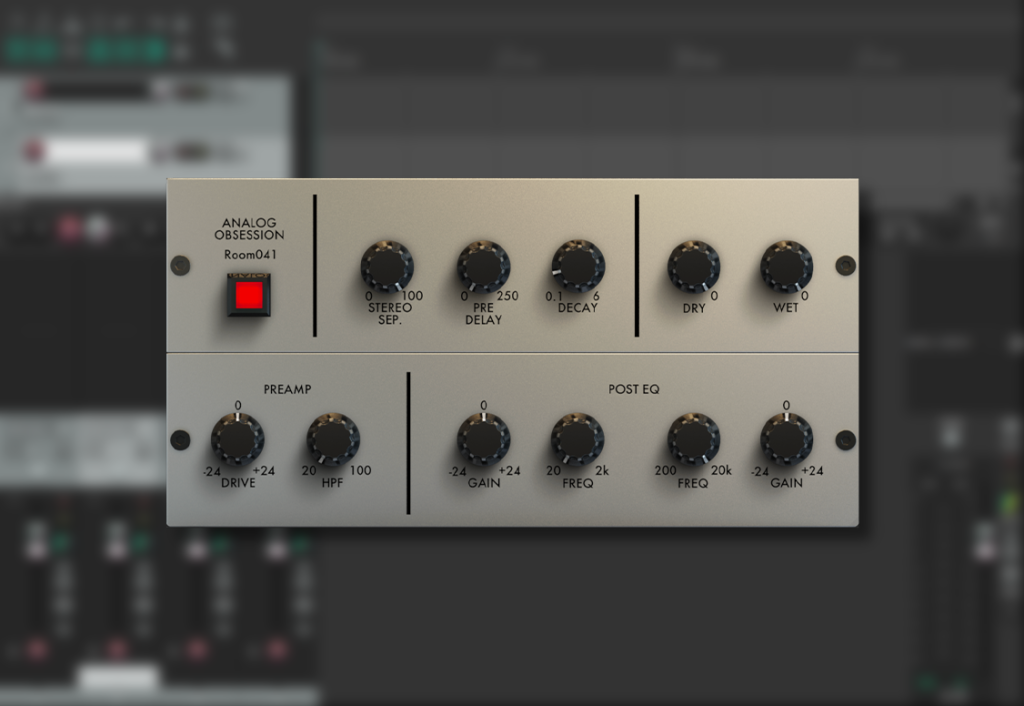Click the DECAY knob

(578, 267)
